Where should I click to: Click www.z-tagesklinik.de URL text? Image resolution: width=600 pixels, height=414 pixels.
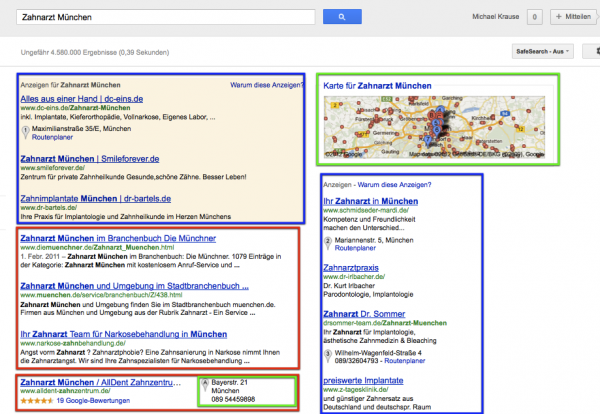pyautogui.click(x=356, y=390)
